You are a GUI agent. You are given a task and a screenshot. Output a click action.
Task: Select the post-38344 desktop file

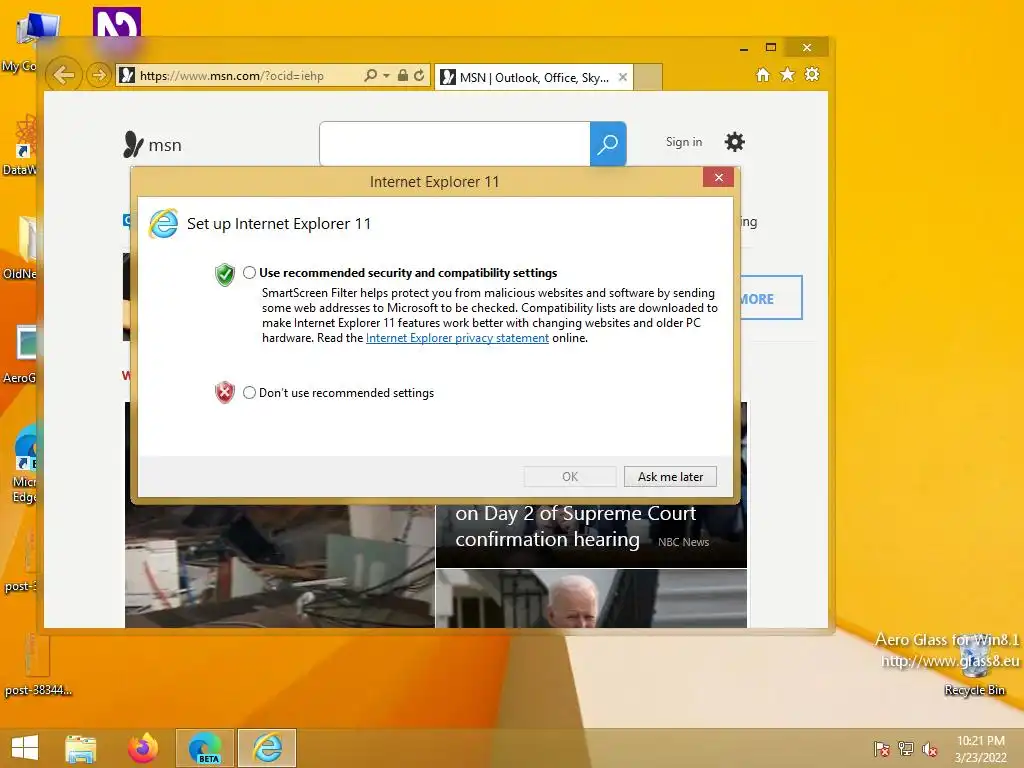point(37,666)
